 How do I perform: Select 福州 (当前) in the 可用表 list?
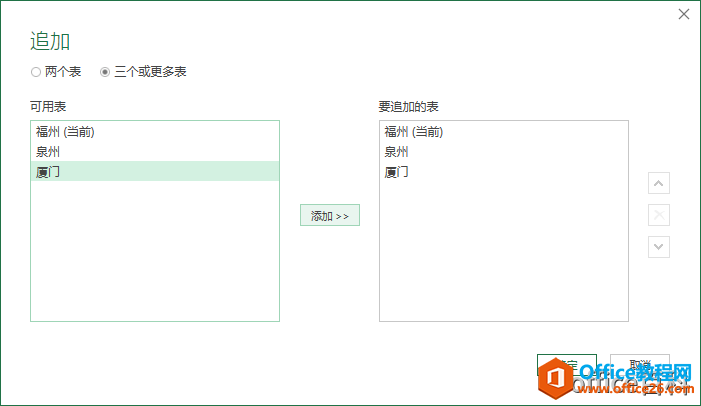(65, 132)
